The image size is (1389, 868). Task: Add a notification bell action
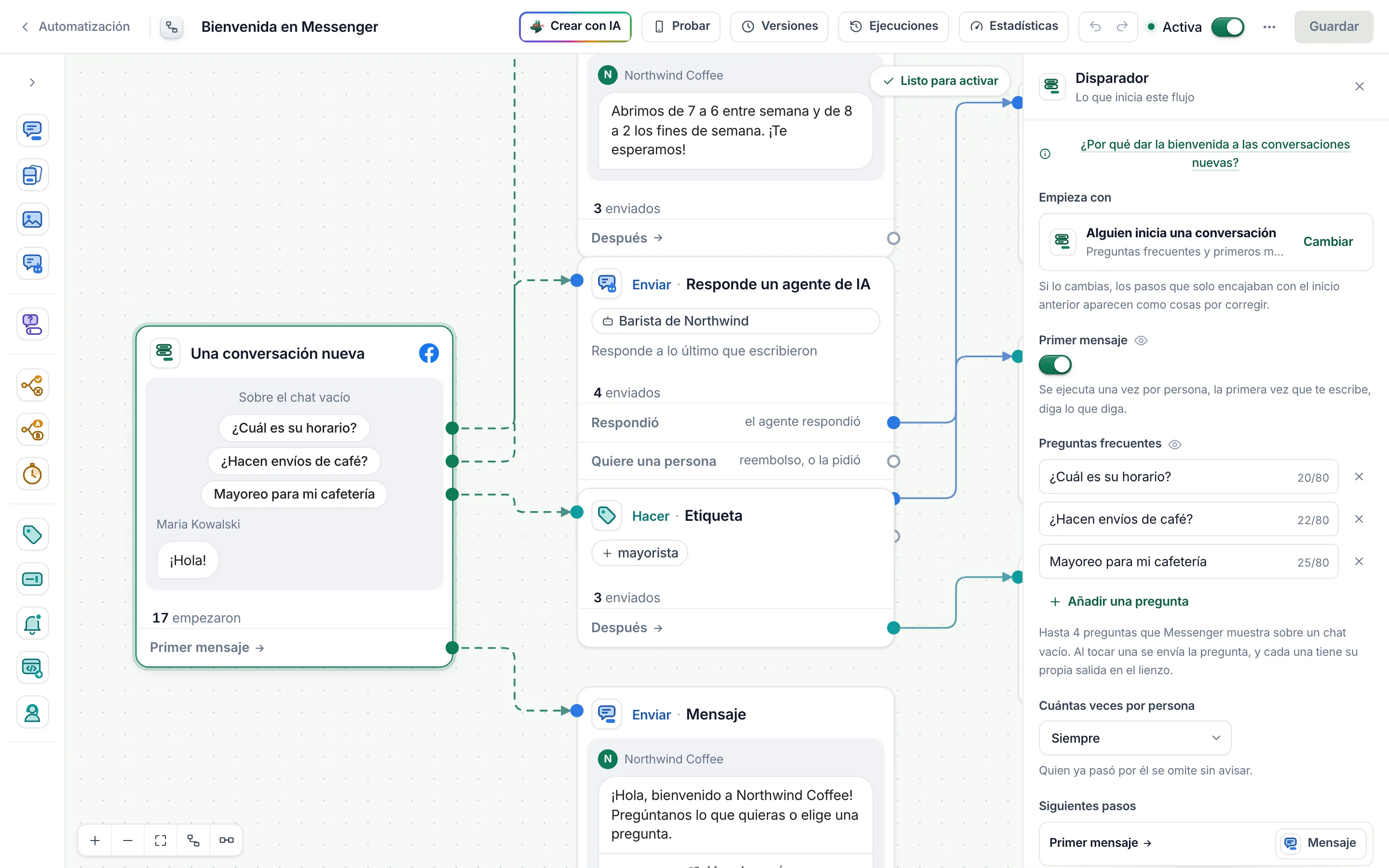(32, 624)
